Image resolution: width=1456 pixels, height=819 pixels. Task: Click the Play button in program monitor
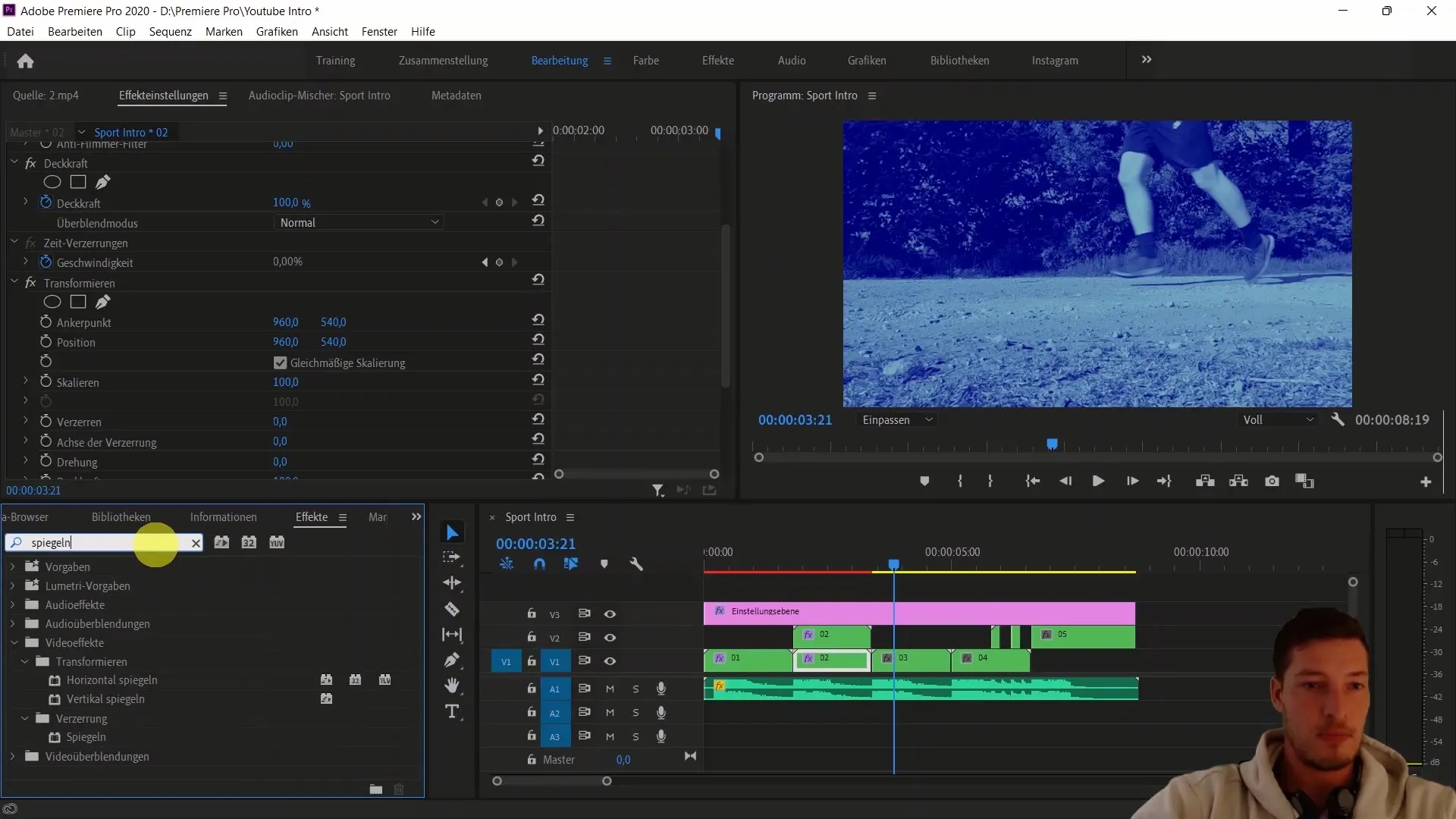[x=1098, y=481]
